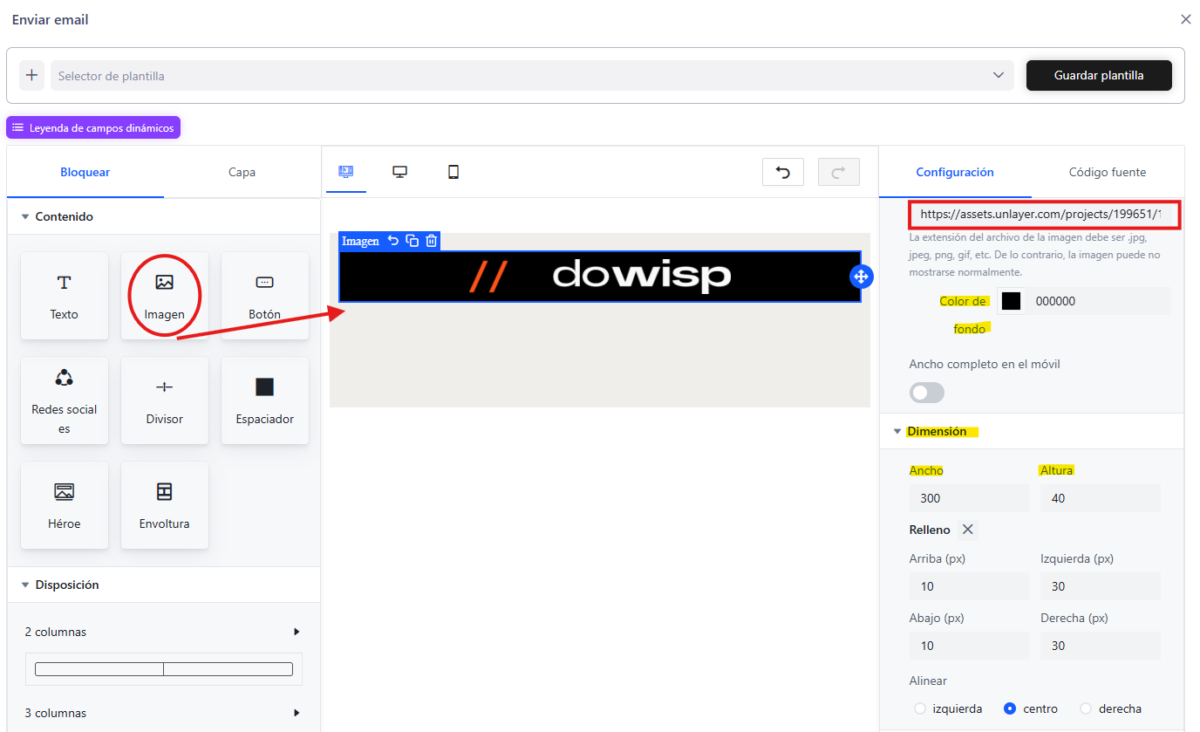Add an Envoltura content block

164,505
